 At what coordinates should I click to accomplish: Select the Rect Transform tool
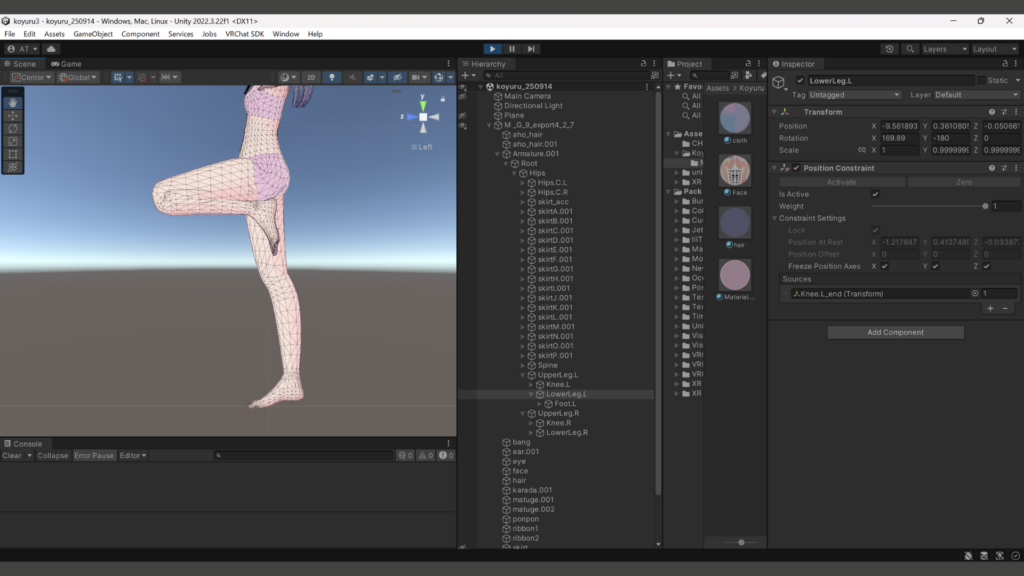pos(13,154)
